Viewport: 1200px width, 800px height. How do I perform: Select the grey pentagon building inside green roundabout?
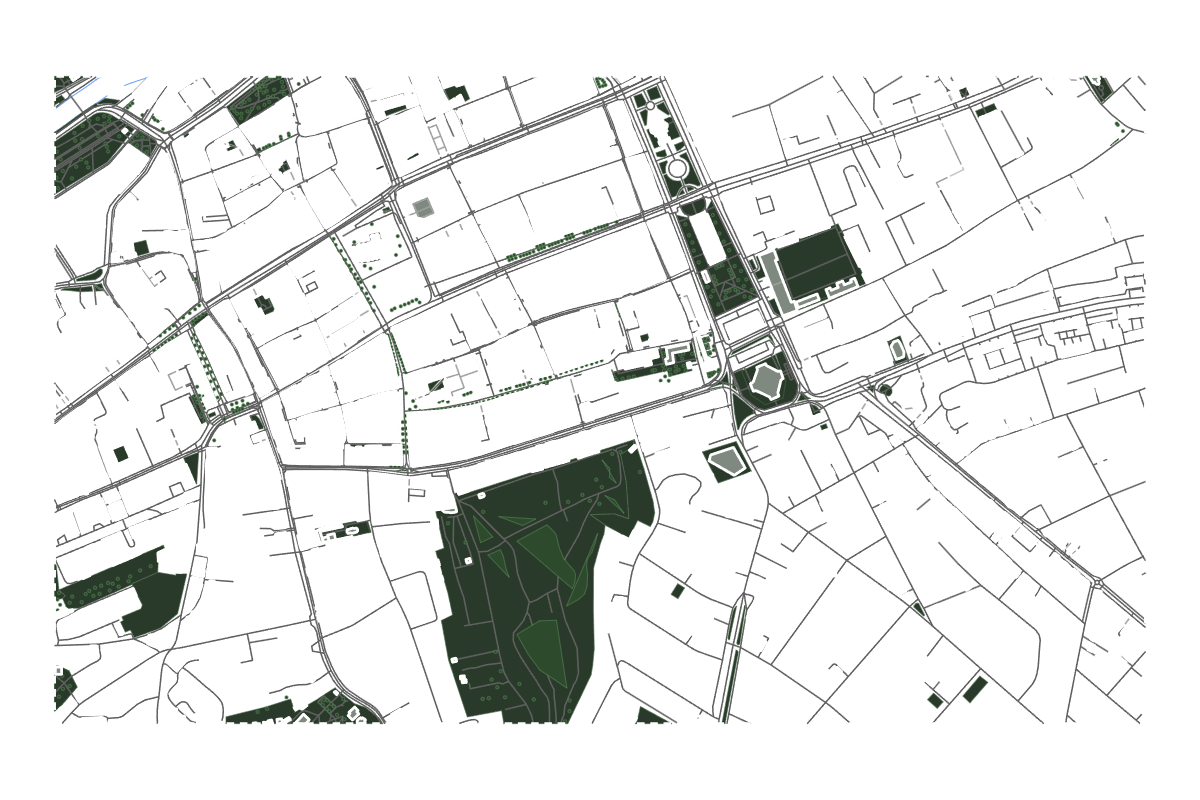click(766, 383)
